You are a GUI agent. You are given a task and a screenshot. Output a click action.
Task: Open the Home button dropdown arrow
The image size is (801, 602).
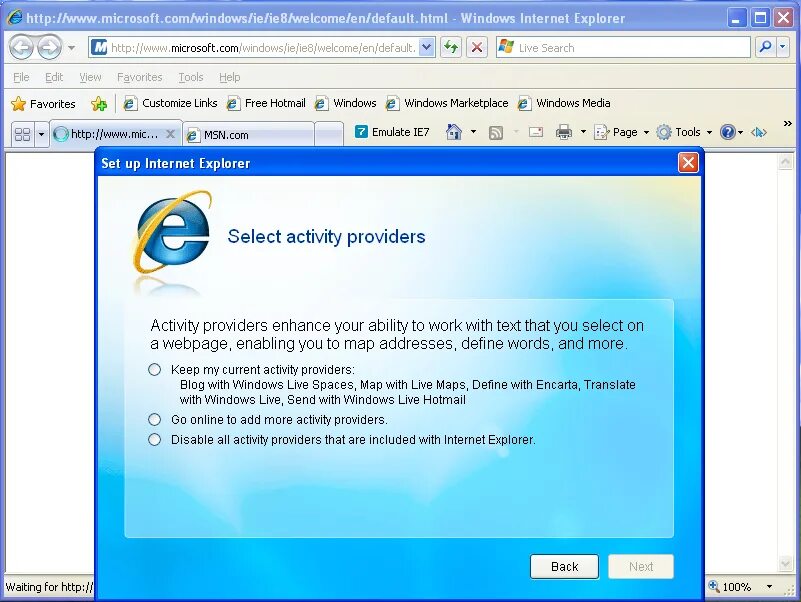point(473,132)
